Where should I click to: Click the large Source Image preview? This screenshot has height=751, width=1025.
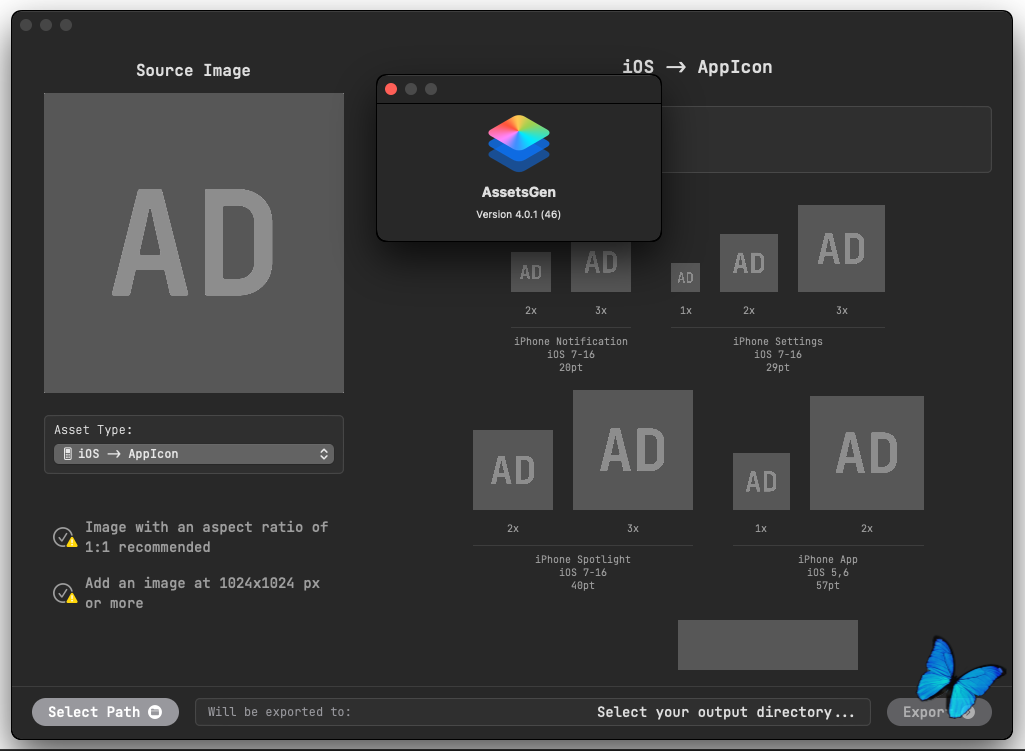pyautogui.click(x=194, y=243)
